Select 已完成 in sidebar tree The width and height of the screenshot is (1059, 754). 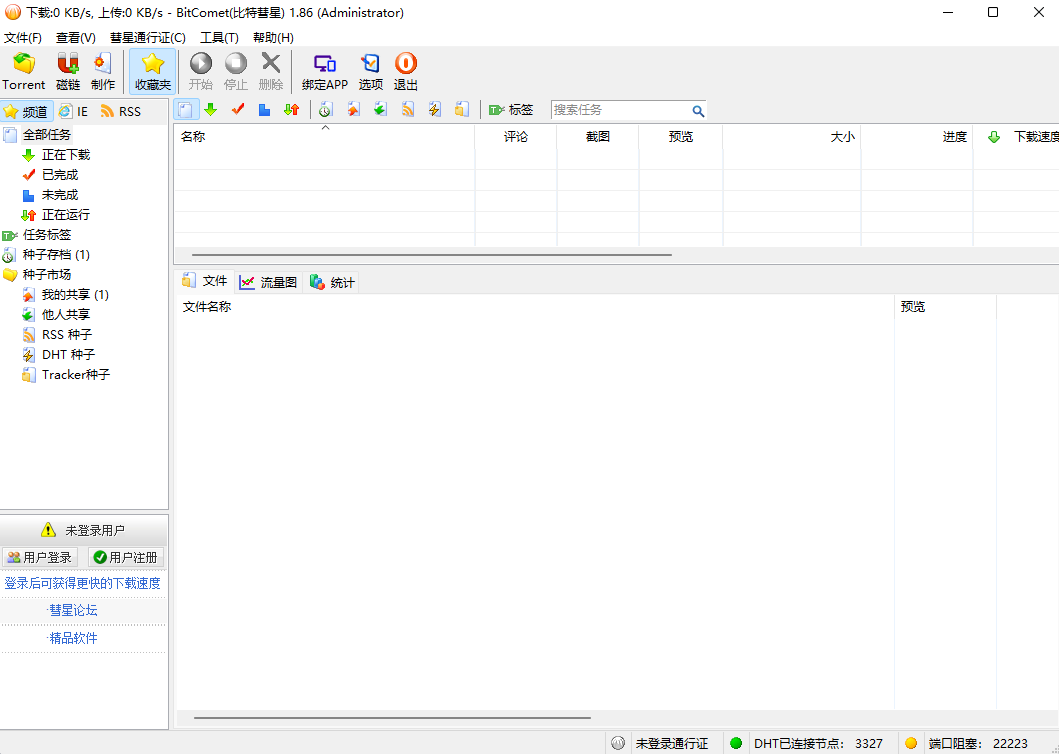click(x=59, y=174)
